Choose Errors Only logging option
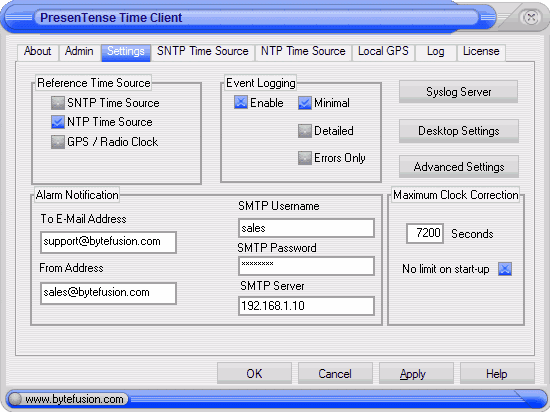Screen dimensions: 550x412 coord(304,158)
